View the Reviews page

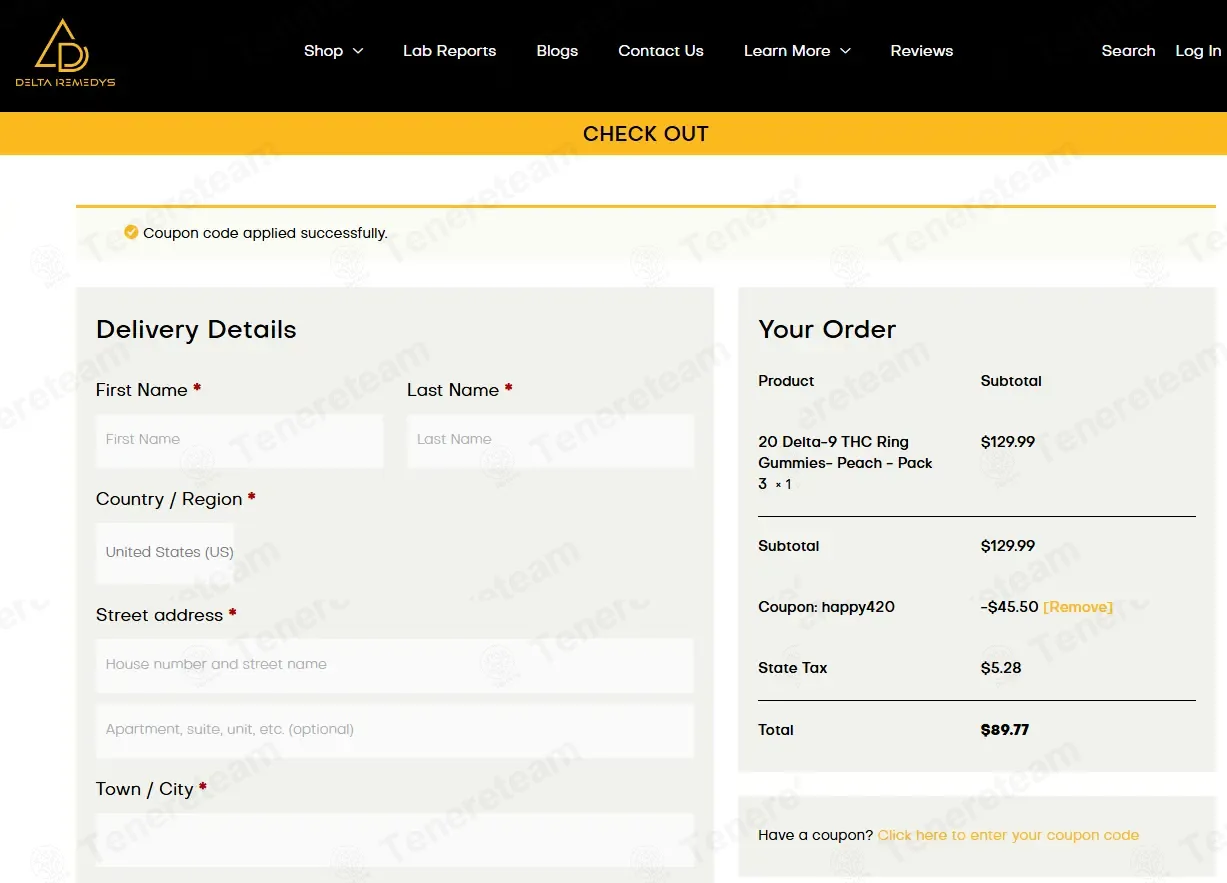(922, 51)
